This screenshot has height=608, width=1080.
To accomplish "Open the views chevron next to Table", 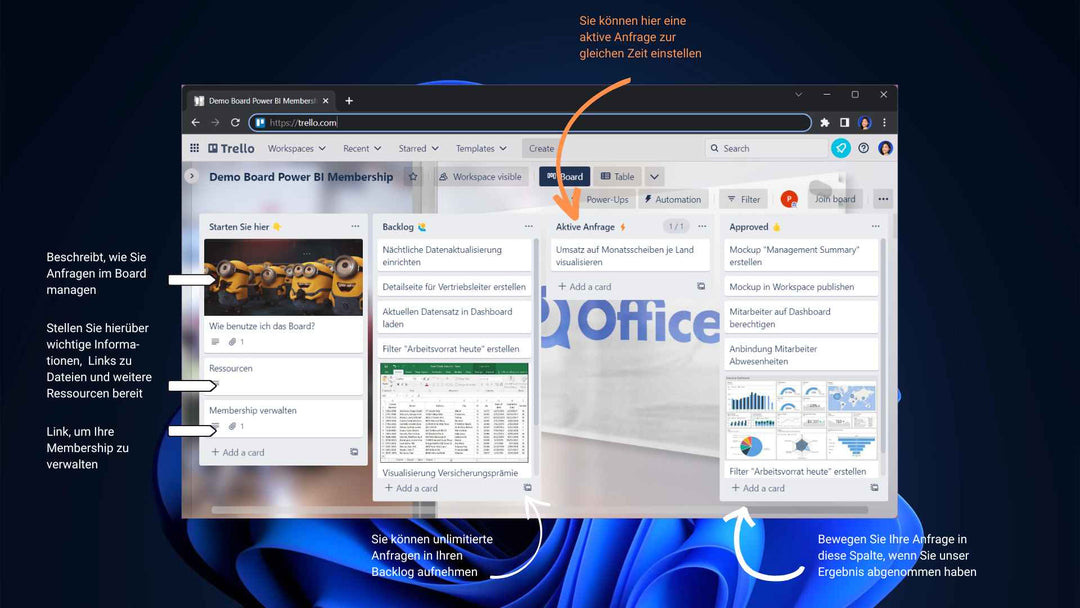I will (x=654, y=177).
